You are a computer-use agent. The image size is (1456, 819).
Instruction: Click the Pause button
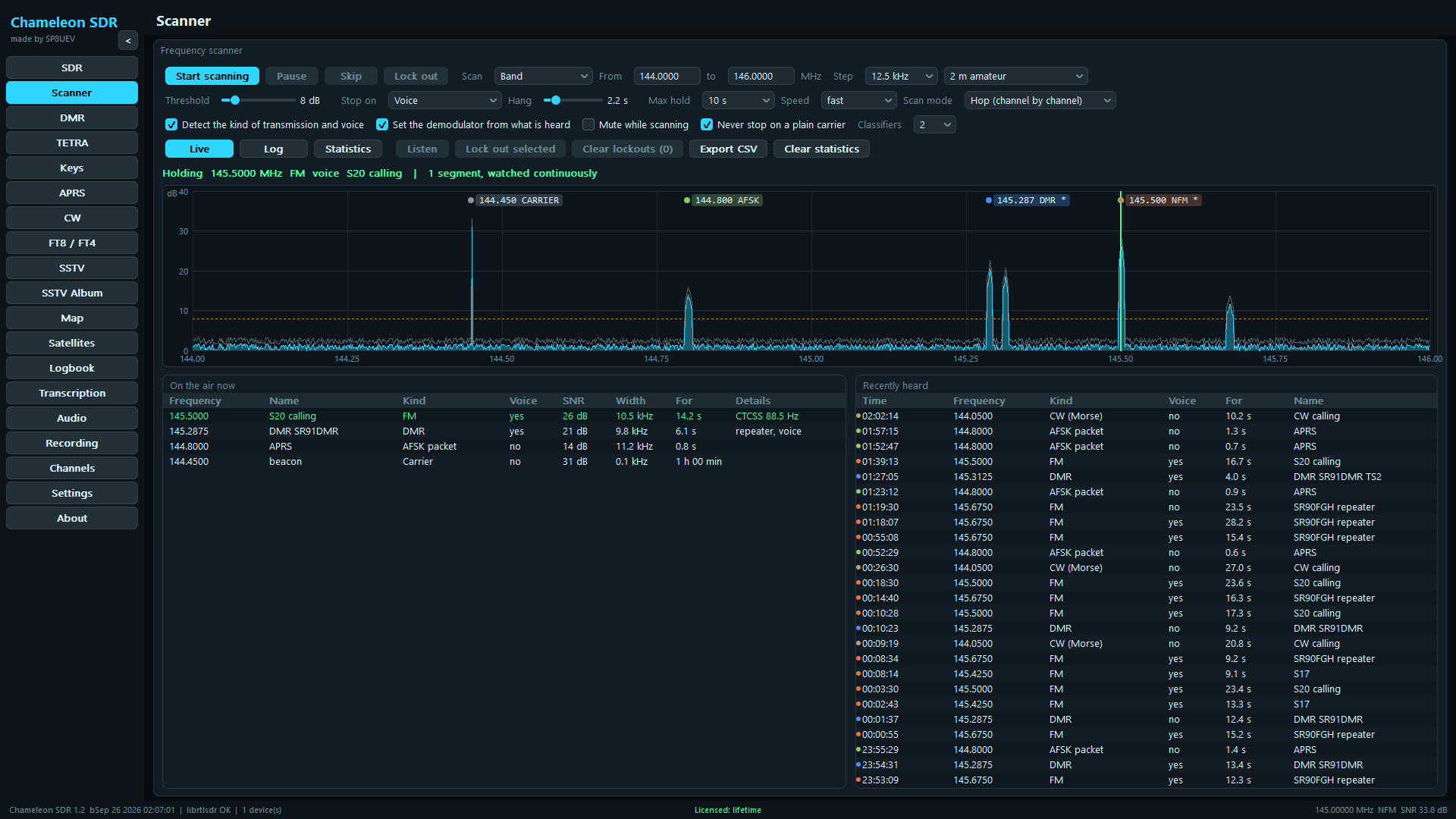(292, 77)
